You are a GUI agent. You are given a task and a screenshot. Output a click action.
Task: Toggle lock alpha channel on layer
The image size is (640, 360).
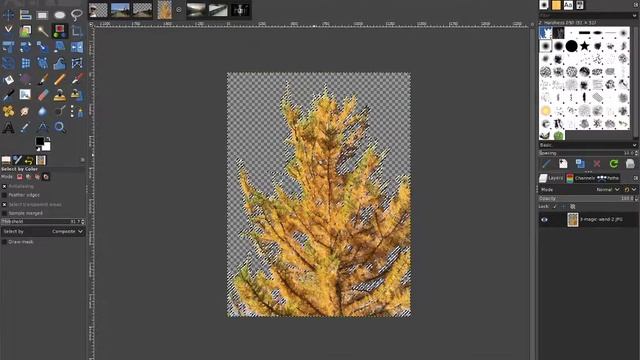(573, 207)
